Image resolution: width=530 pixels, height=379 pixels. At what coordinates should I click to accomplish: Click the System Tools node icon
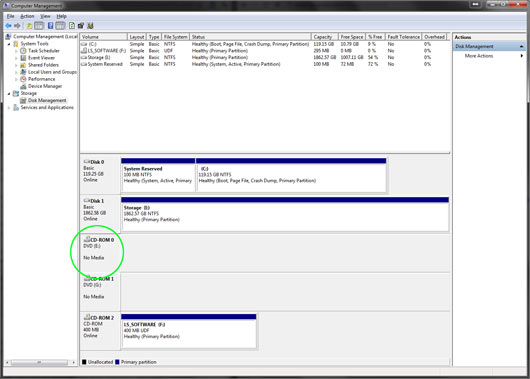[16, 44]
